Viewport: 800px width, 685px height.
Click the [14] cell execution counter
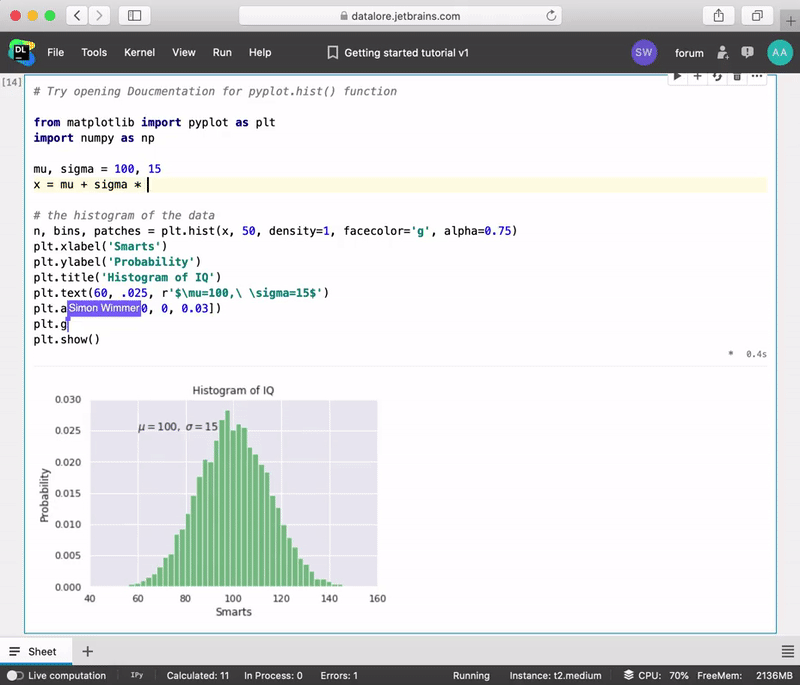click(12, 82)
